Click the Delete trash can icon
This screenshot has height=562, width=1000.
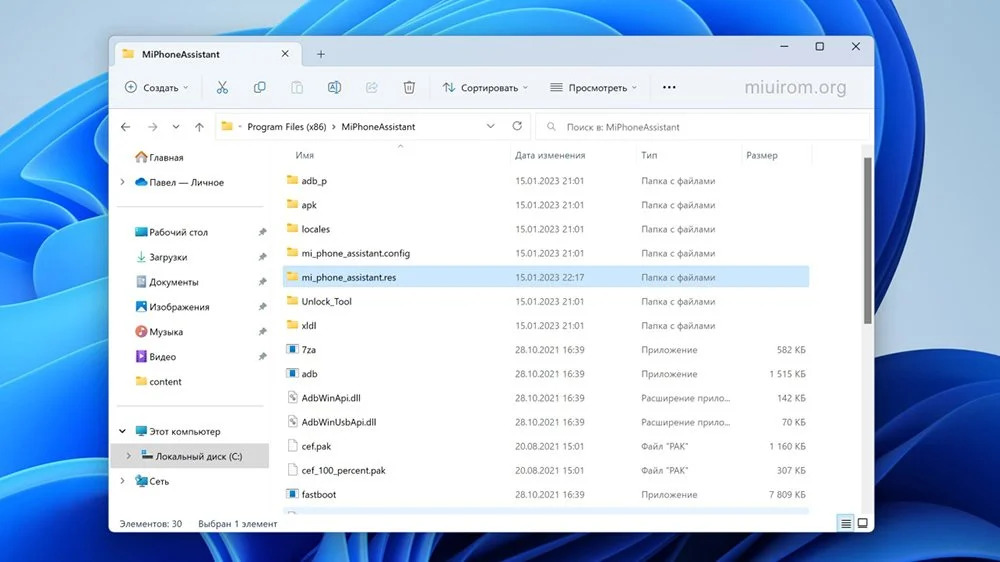[x=409, y=87]
